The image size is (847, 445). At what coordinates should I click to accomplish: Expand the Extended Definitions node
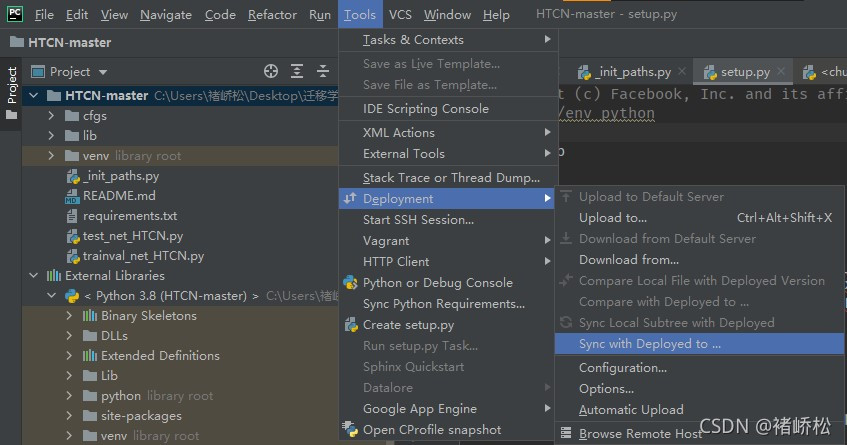pyautogui.click(x=69, y=355)
